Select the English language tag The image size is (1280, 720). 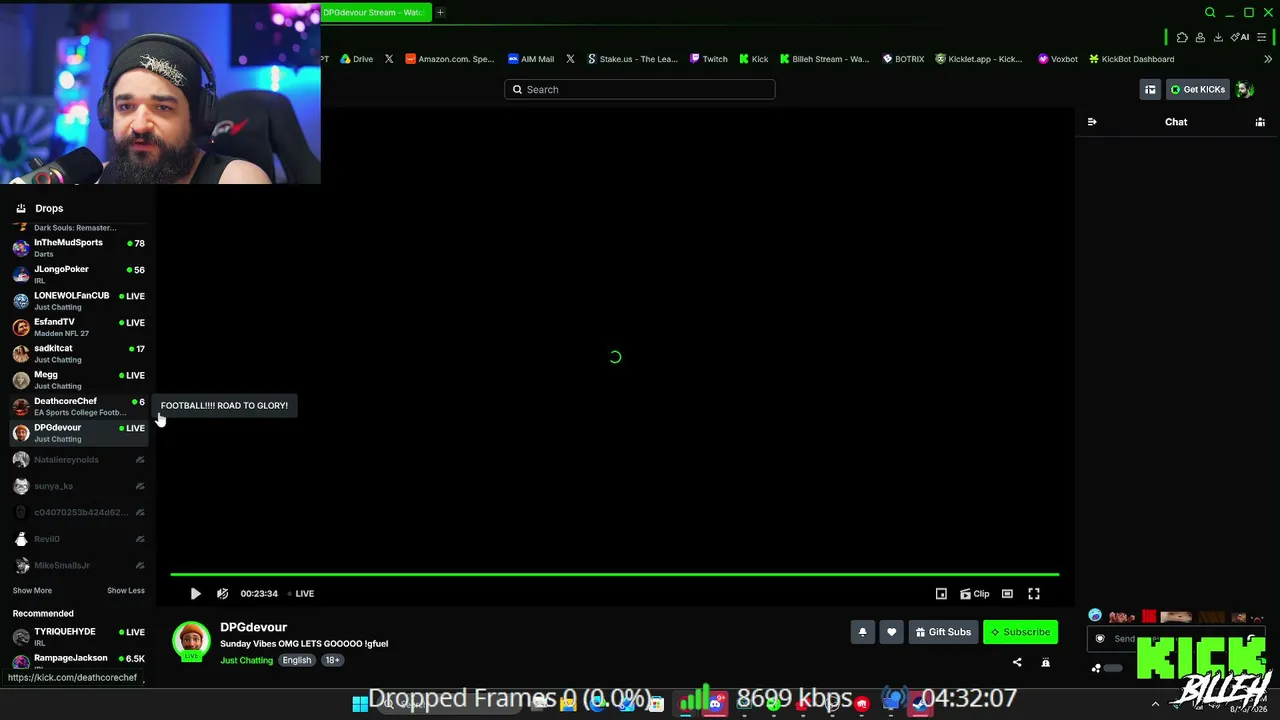[297, 660]
